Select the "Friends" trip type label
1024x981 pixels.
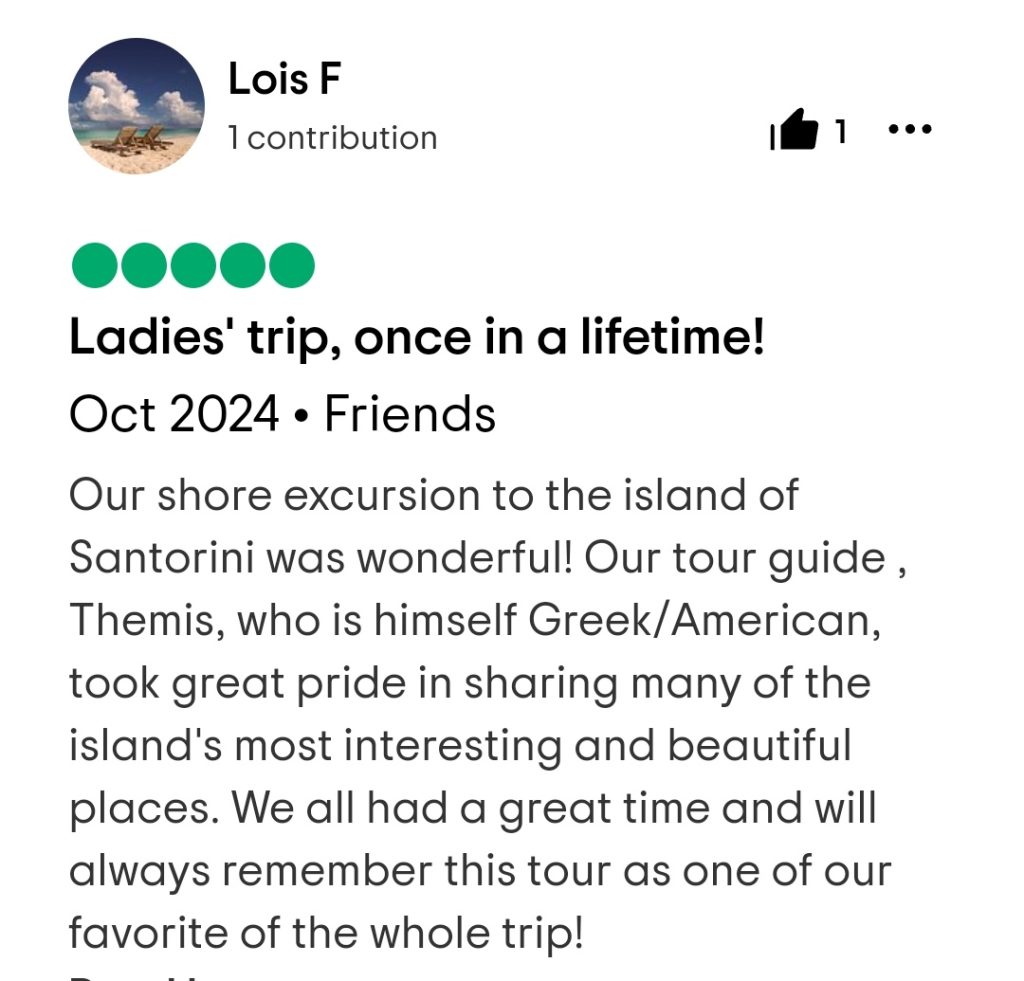[x=409, y=413]
